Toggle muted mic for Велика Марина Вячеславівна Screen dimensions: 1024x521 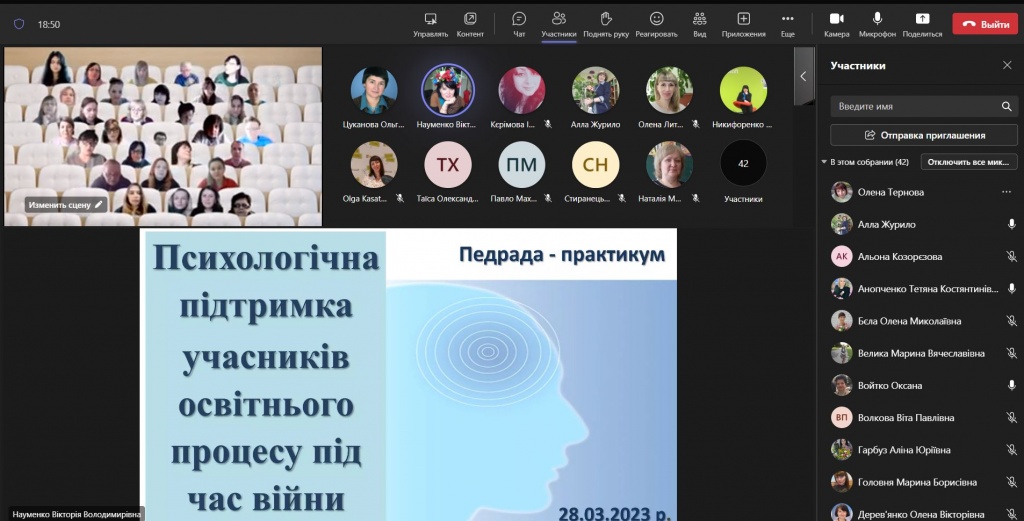pos(1011,353)
